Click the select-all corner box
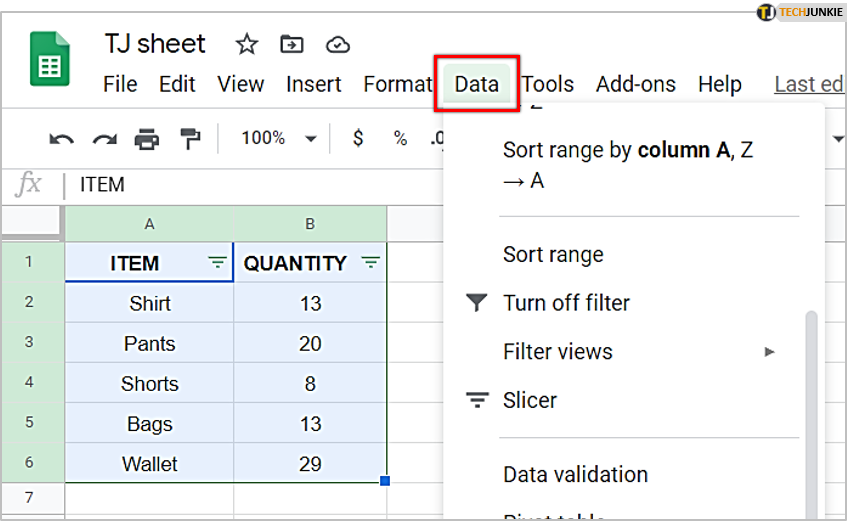851x521 pixels. click(x=30, y=222)
